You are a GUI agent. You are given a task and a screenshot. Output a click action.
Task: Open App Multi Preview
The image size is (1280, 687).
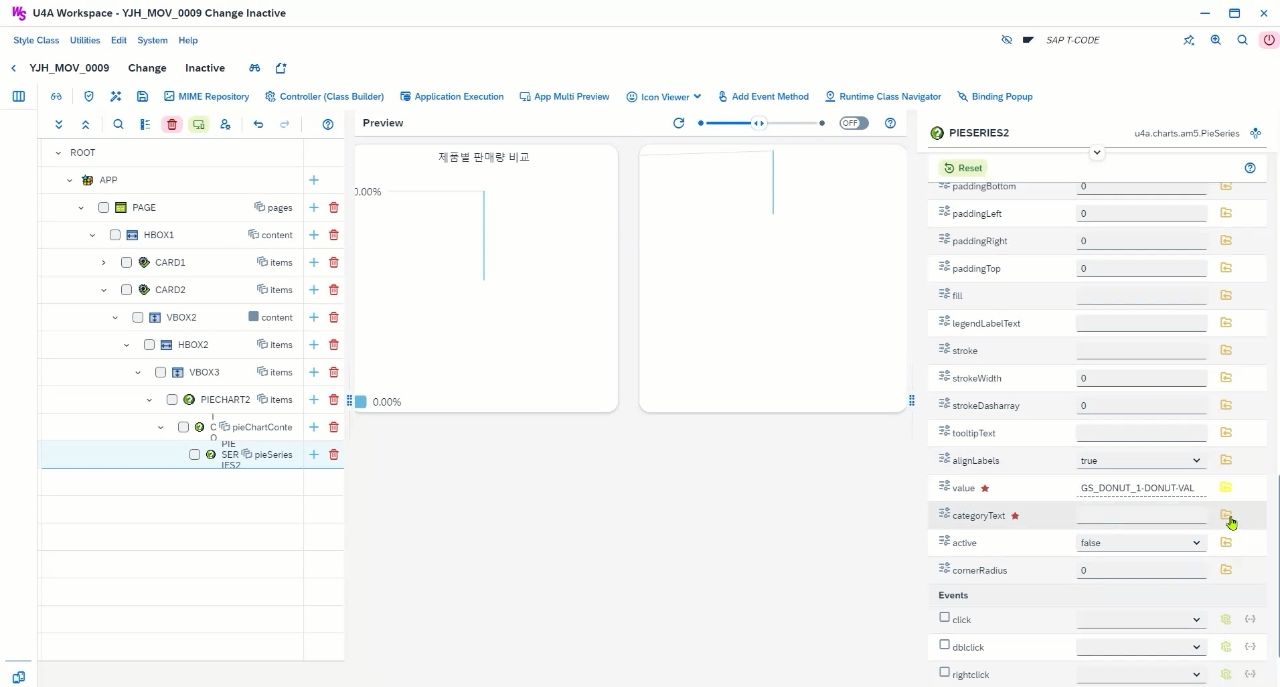click(x=564, y=97)
